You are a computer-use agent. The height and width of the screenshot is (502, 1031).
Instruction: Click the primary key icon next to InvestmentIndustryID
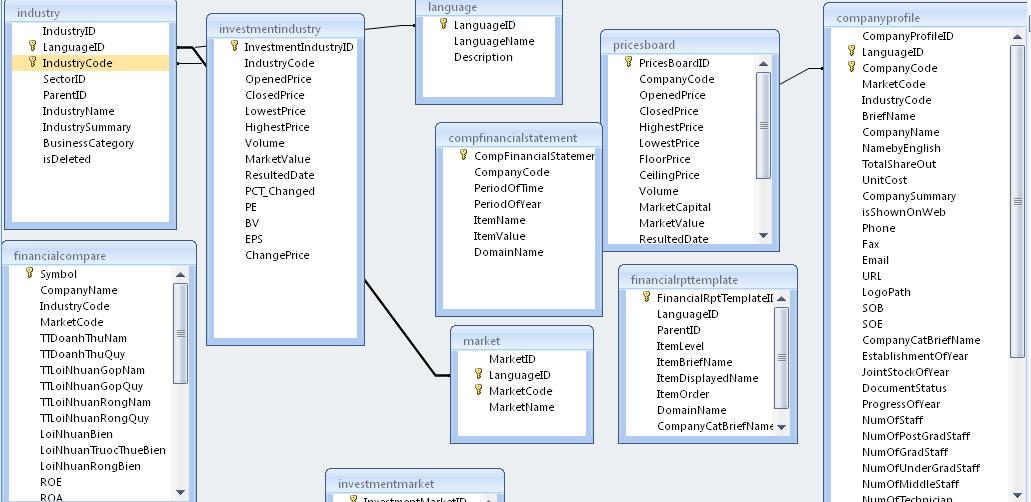pos(234,46)
